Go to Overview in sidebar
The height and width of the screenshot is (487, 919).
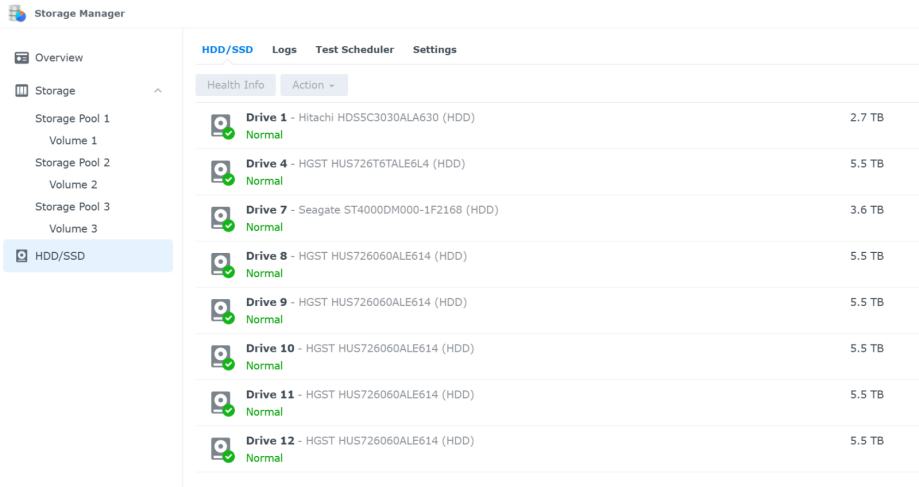59,57
